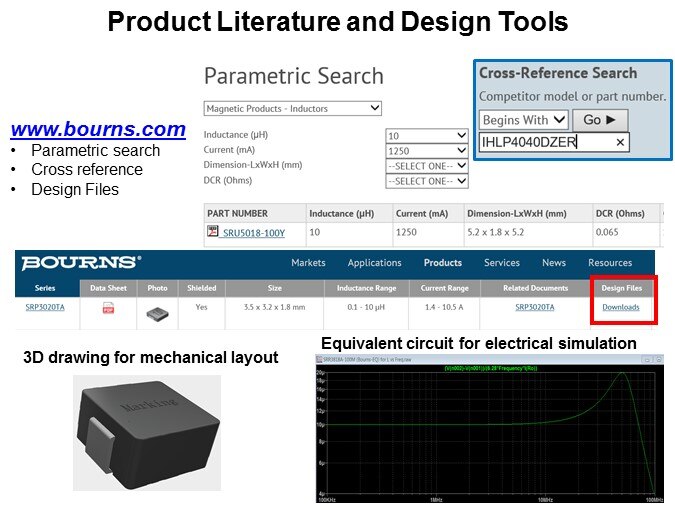Click the competitor part number input field
675x506 pixels.
tap(545, 143)
